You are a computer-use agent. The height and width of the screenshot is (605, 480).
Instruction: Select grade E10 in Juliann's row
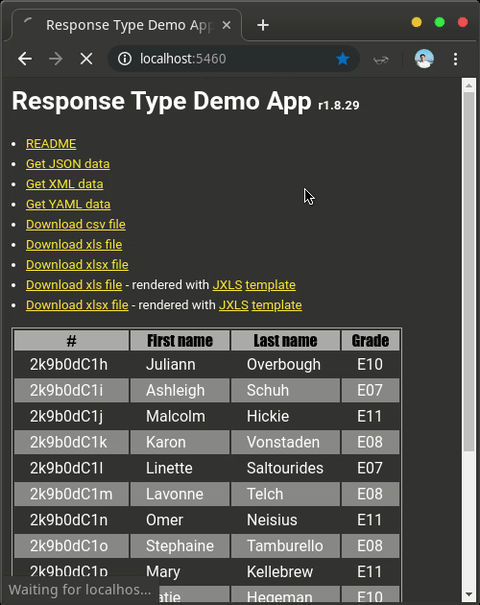point(370,365)
